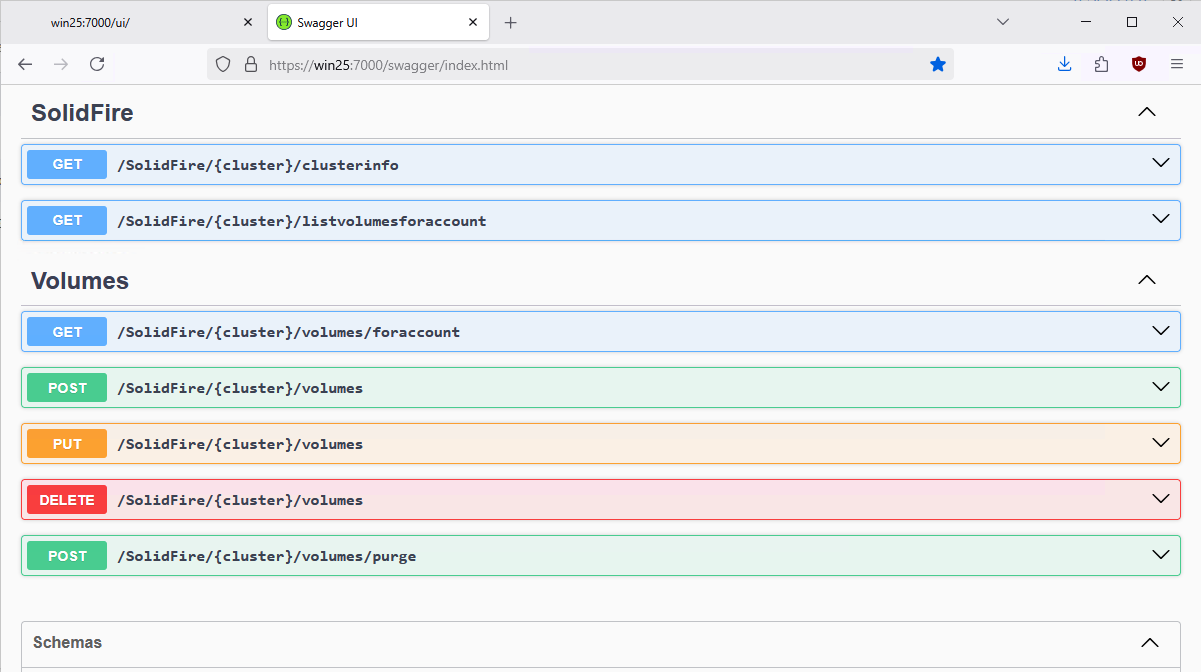Click the bookmark star icon

pos(938,64)
